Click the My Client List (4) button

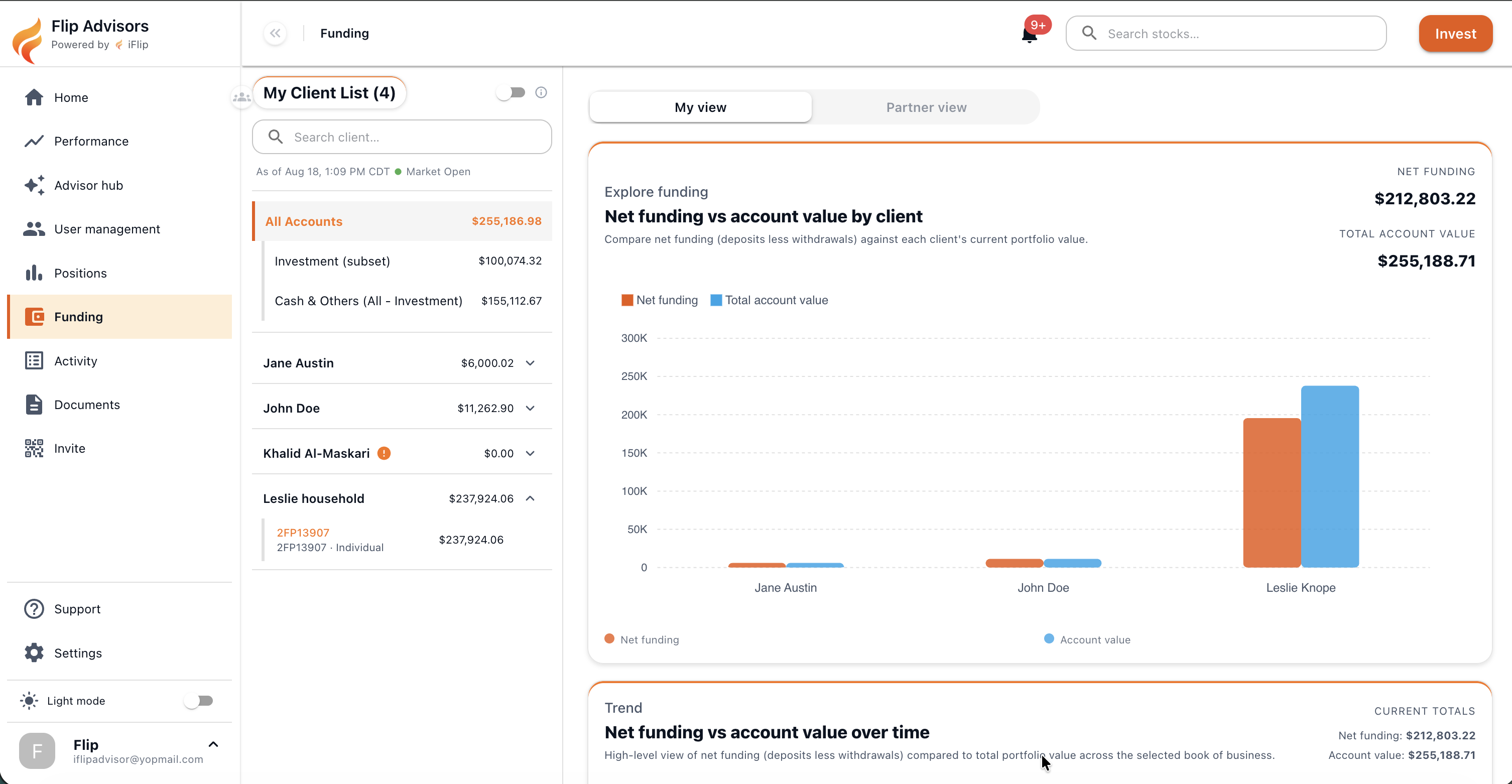pos(329,93)
